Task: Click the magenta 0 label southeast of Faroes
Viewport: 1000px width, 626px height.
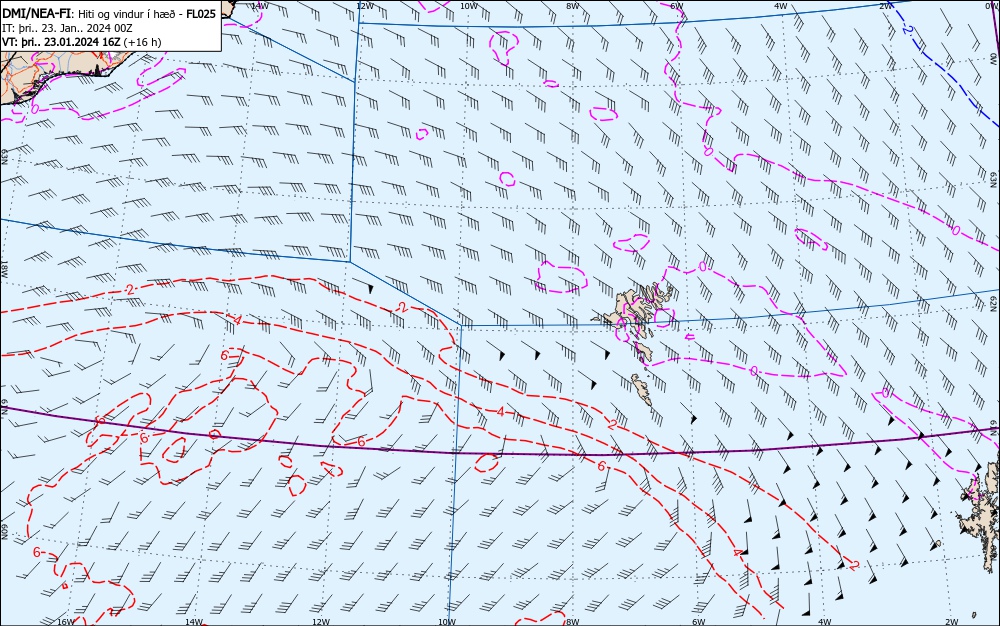Action: point(753,370)
